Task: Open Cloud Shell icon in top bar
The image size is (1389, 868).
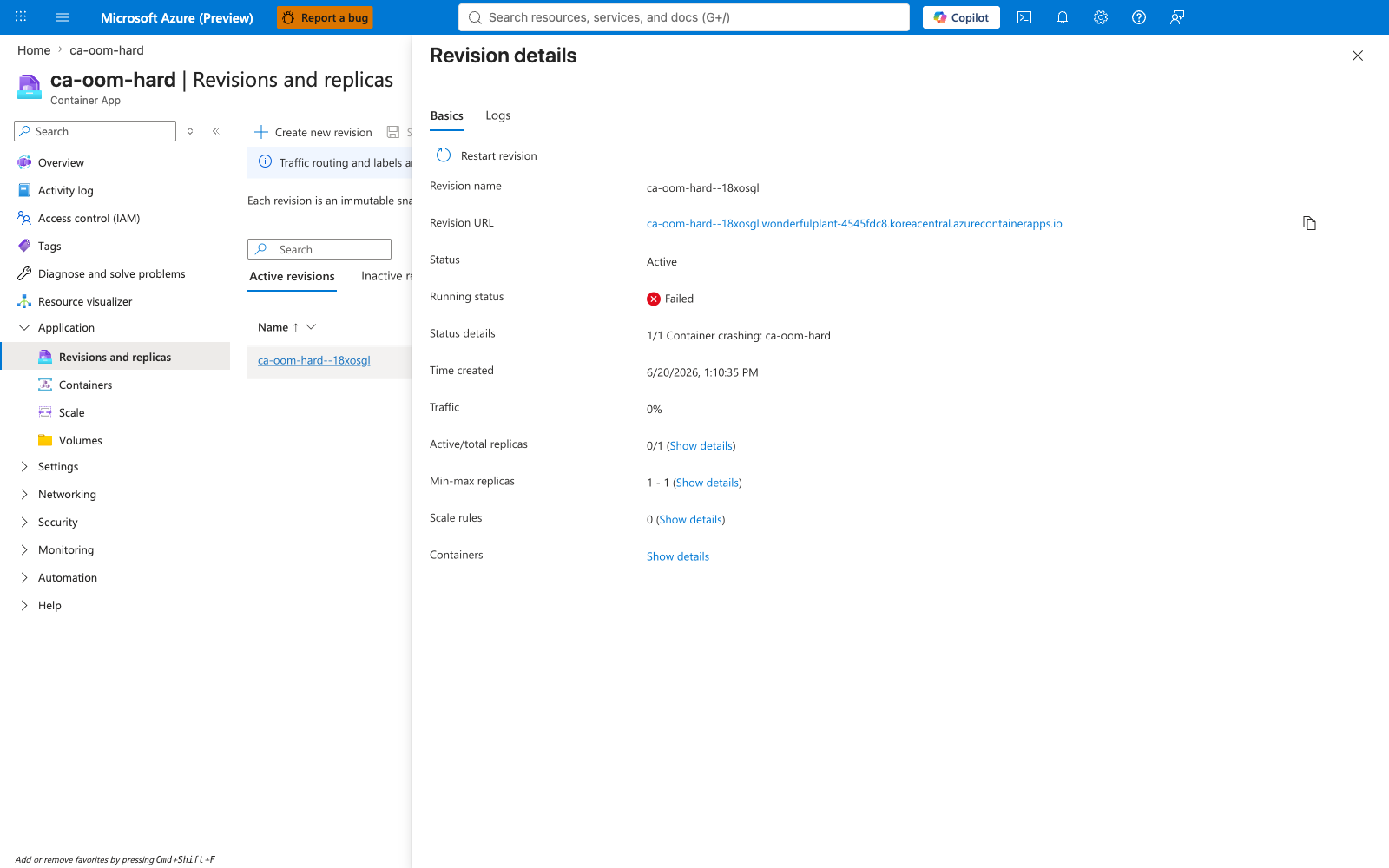Action: 1024,17
